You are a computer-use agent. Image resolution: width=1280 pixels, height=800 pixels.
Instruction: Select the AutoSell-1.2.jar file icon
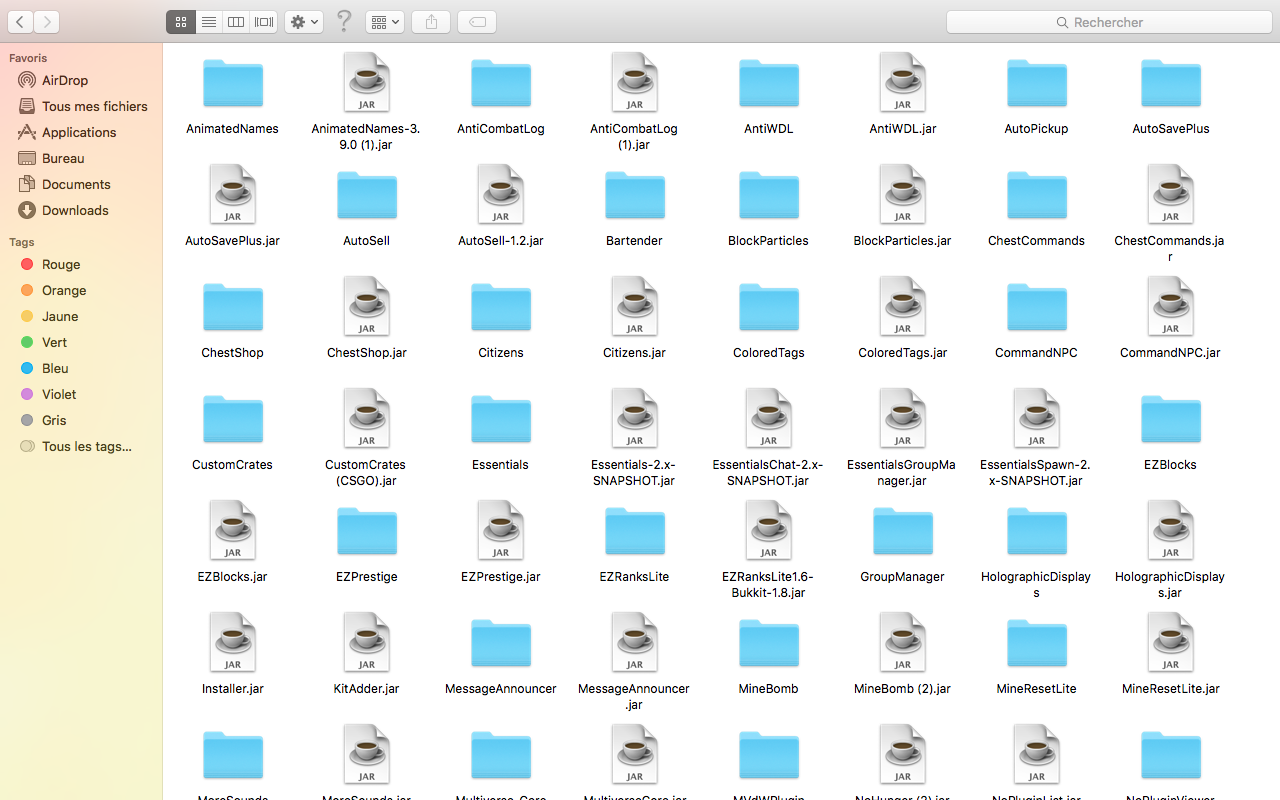(501, 194)
